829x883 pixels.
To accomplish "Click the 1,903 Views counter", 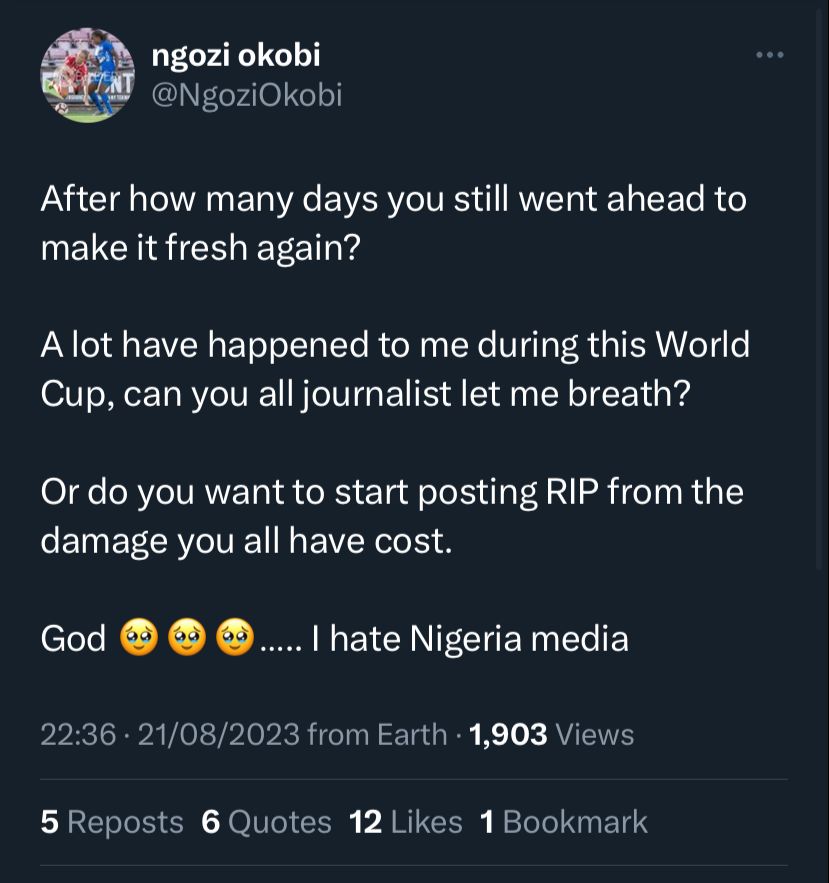I will [x=551, y=735].
